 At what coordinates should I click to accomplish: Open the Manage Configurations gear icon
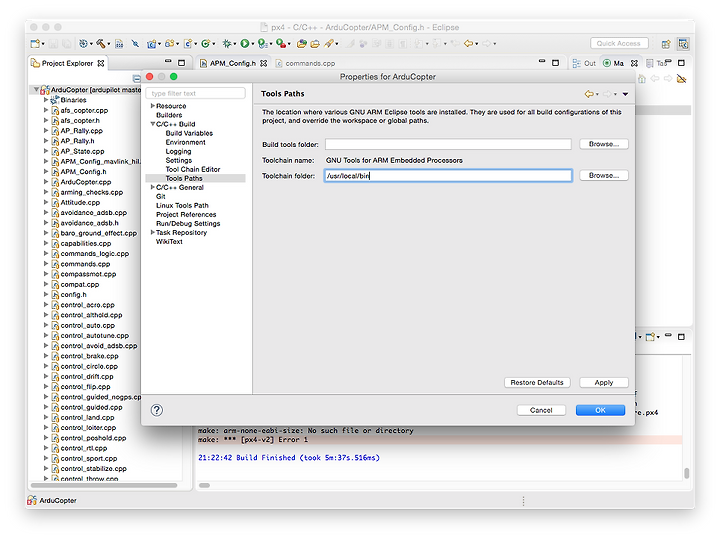click(83, 44)
